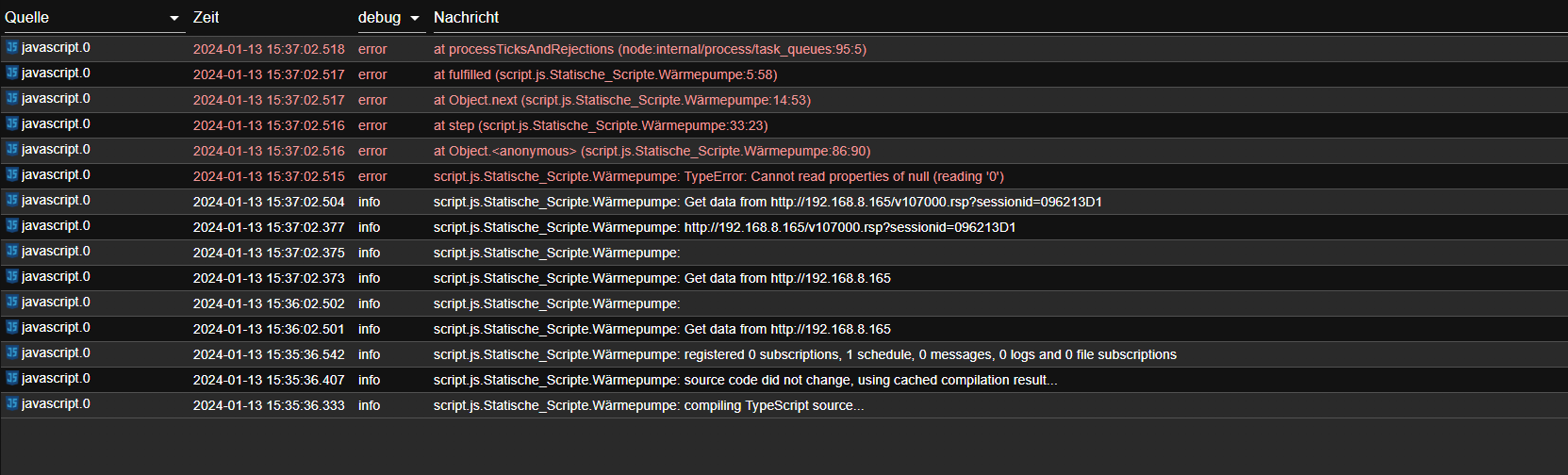Click the JS icon in the 15:37:02.377 row
The image size is (1568, 475).
(x=12, y=225)
